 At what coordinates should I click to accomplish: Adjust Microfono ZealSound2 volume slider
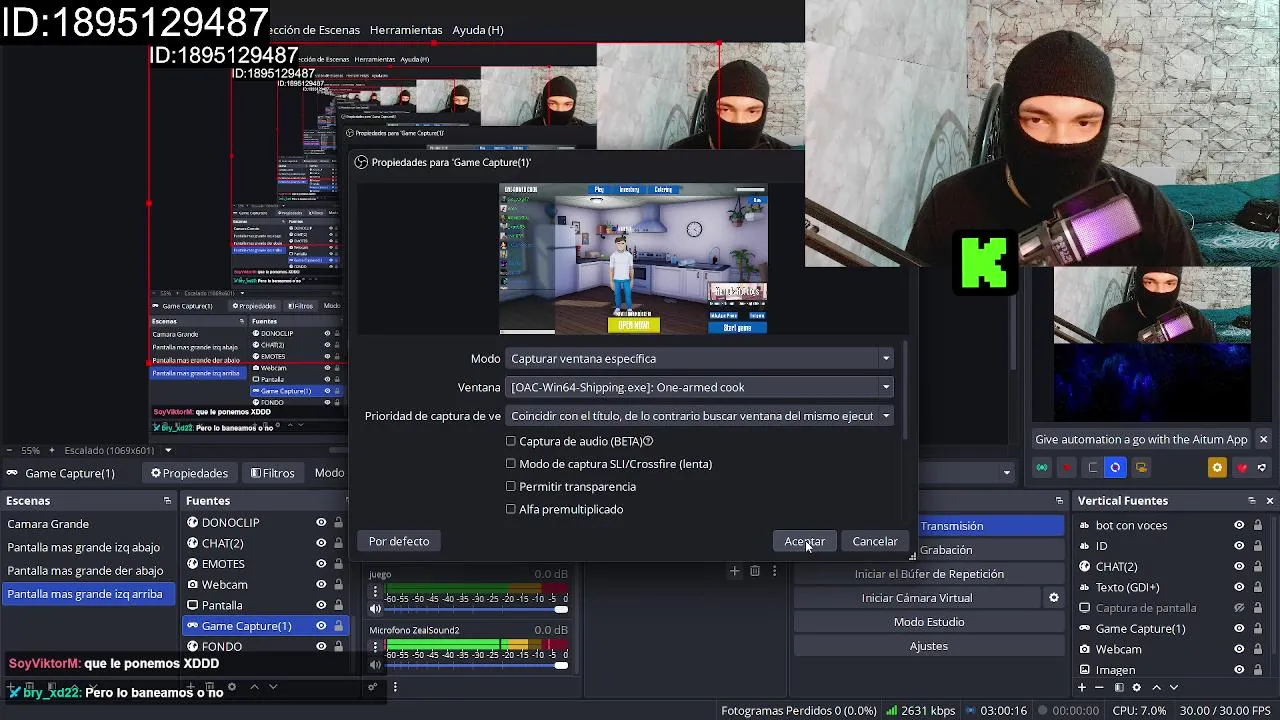click(x=477, y=665)
